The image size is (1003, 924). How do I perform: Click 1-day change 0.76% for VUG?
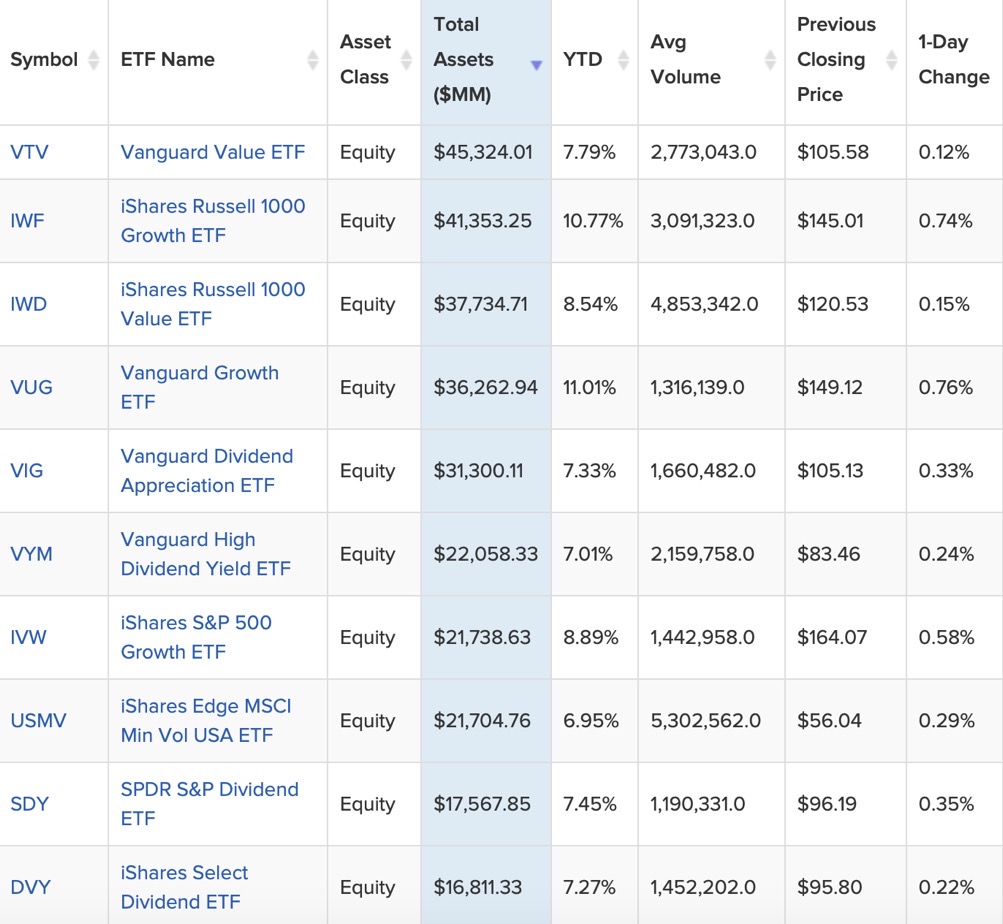[945, 387]
